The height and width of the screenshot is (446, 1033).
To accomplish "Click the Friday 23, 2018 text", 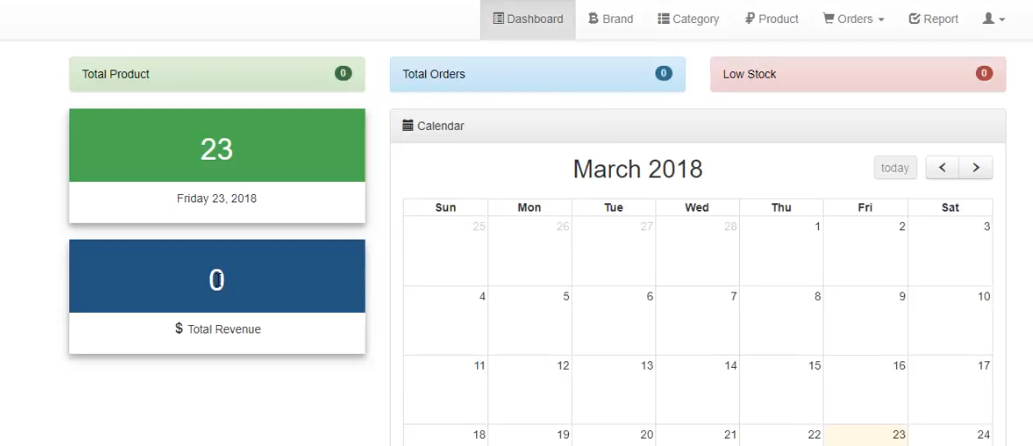I will pos(217,198).
